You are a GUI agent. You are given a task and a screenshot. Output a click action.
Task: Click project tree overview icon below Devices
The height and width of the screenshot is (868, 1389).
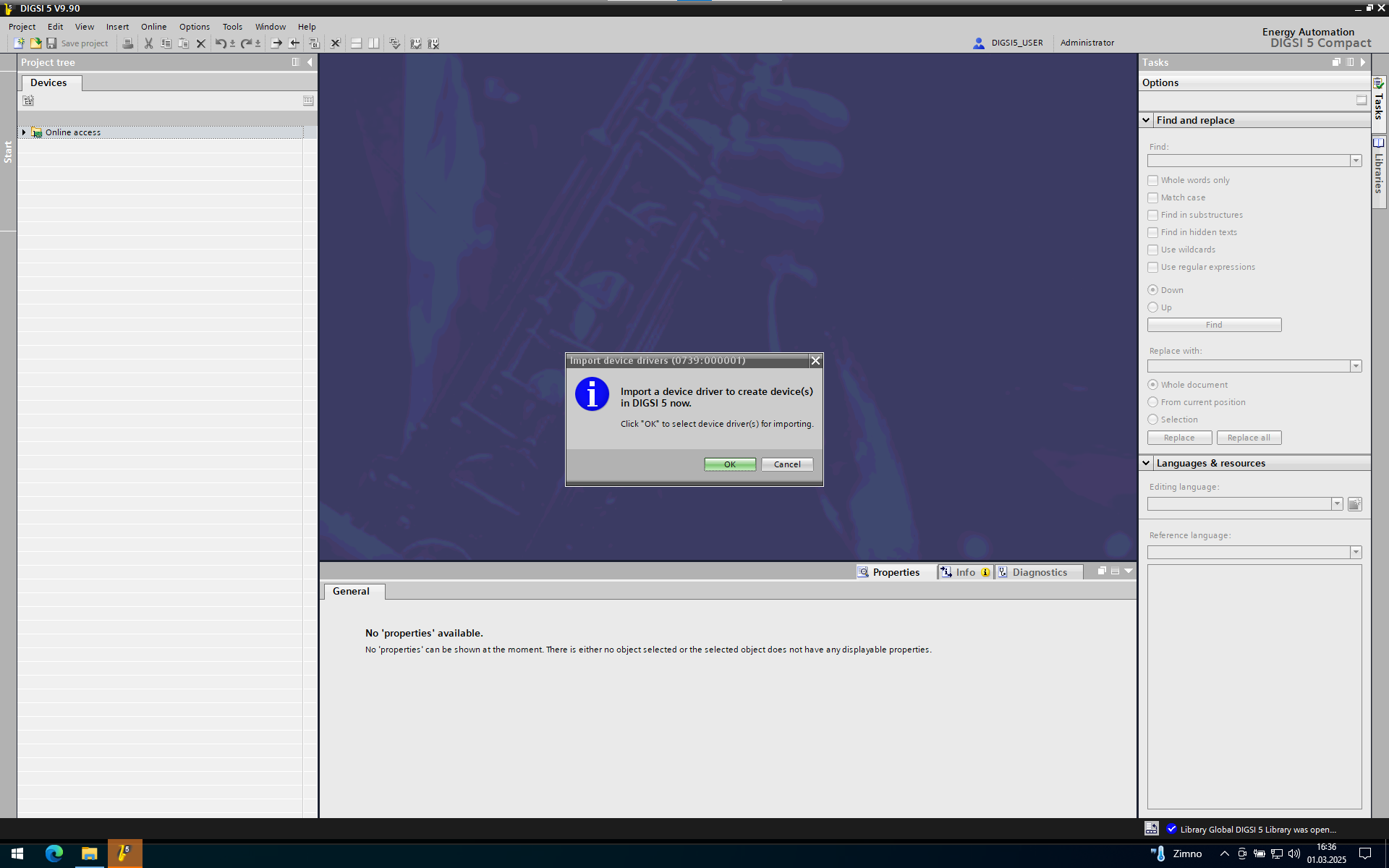click(28, 101)
